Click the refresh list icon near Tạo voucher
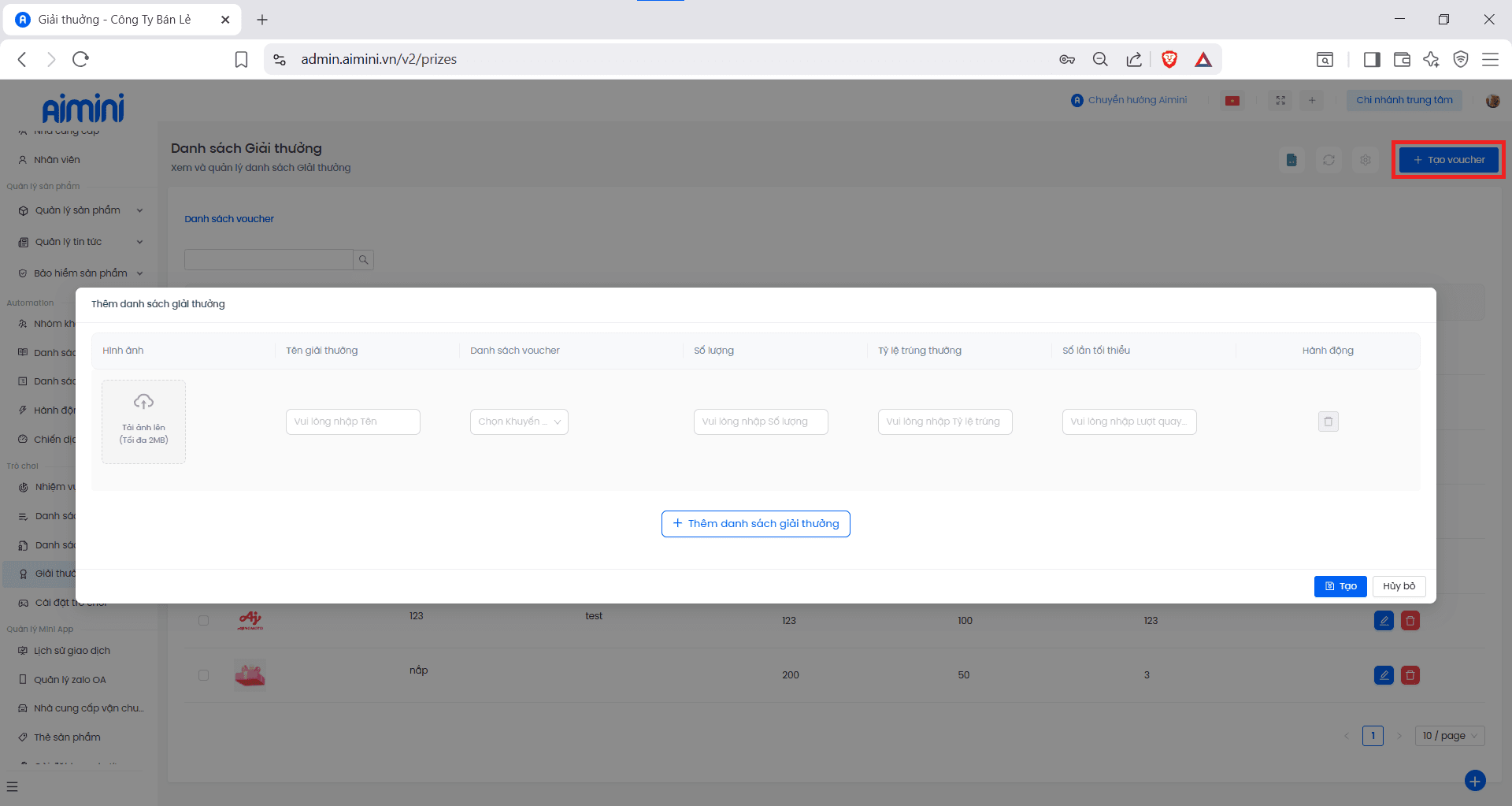 point(1329,160)
